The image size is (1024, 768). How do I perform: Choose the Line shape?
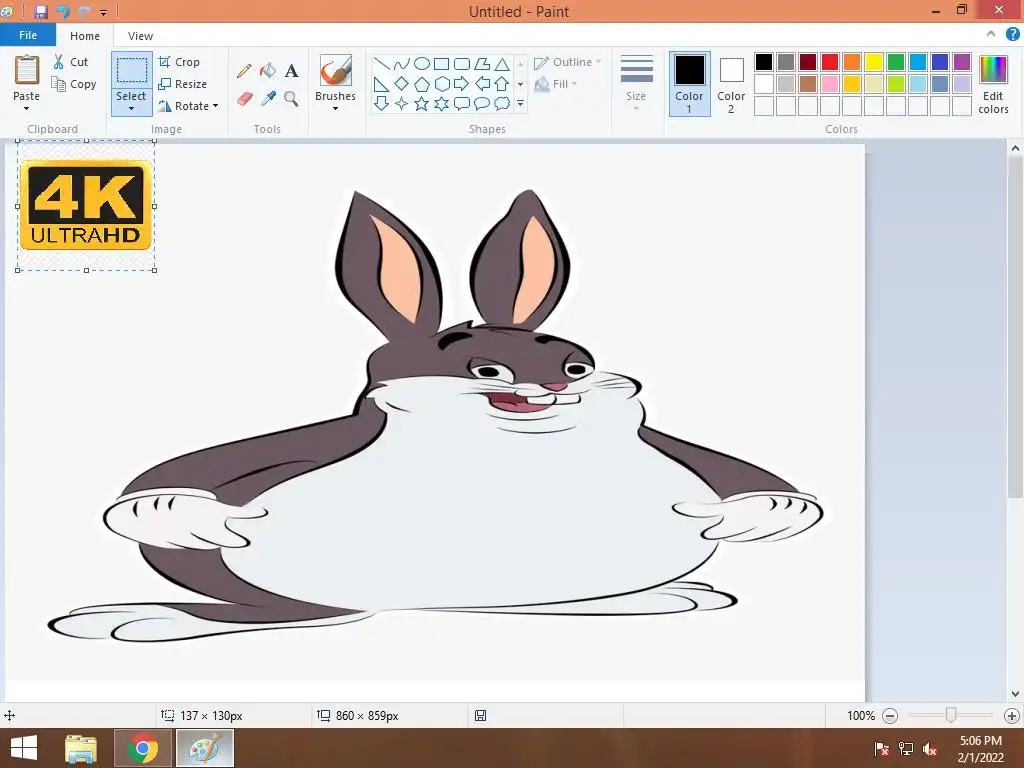pos(381,63)
